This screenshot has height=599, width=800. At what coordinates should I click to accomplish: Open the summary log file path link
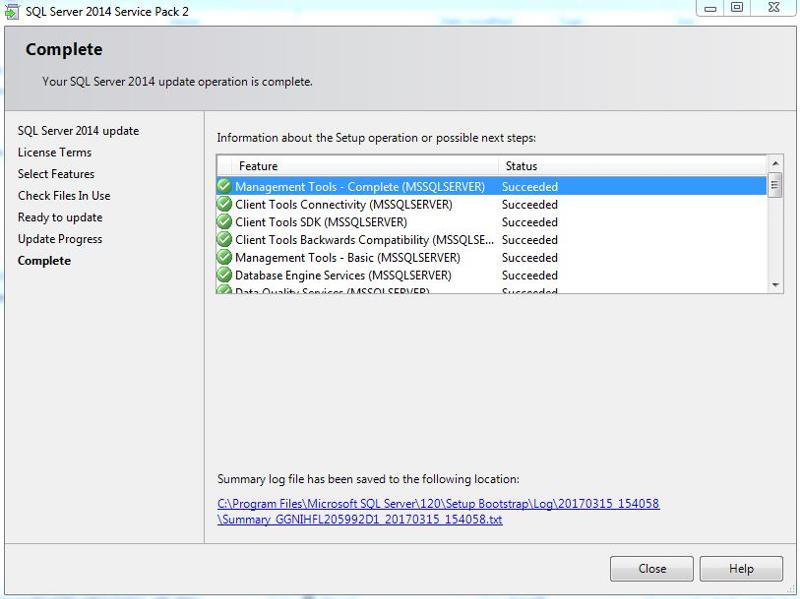click(x=438, y=504)
